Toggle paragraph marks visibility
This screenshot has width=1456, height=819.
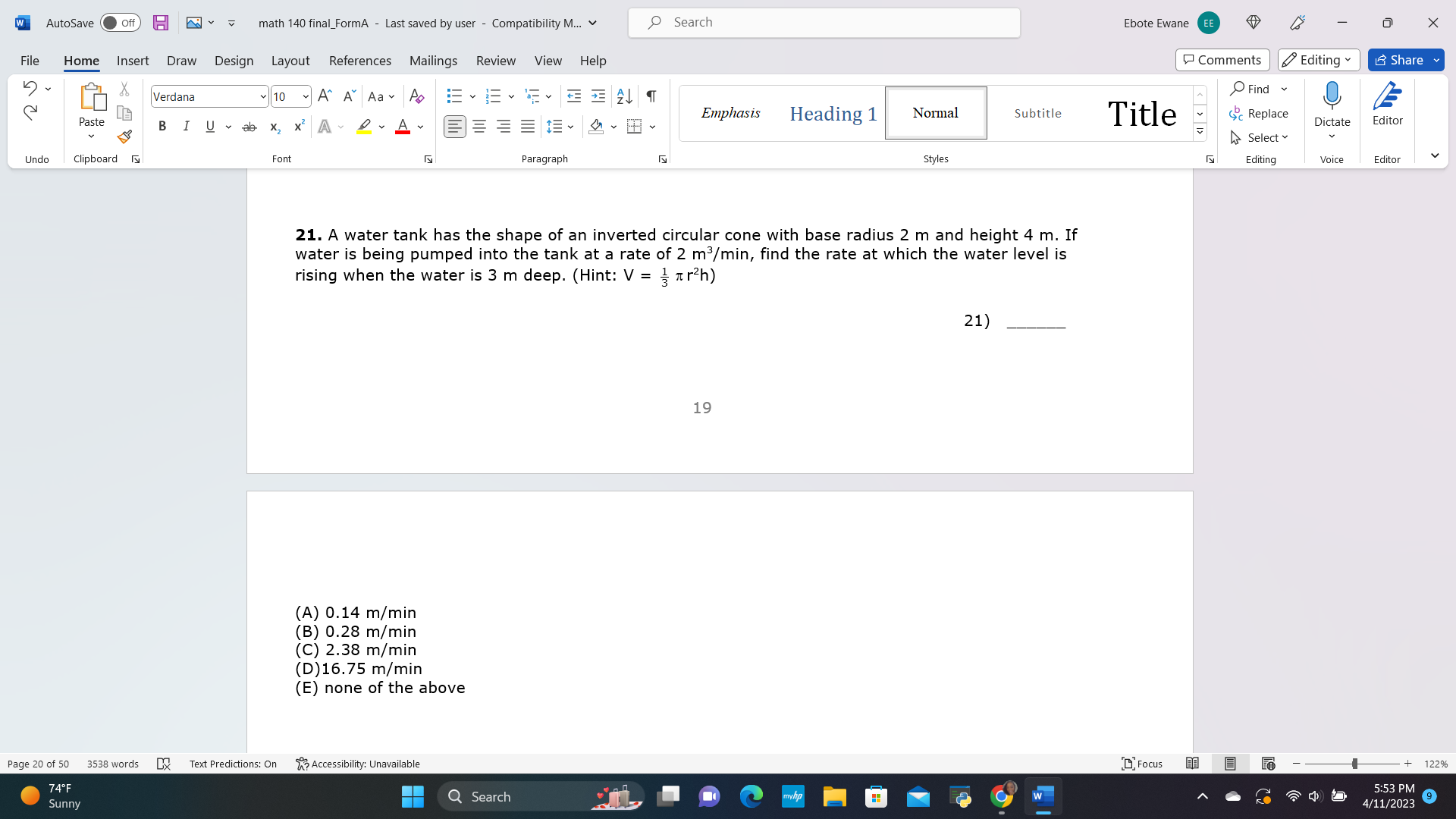coord(650,96)
